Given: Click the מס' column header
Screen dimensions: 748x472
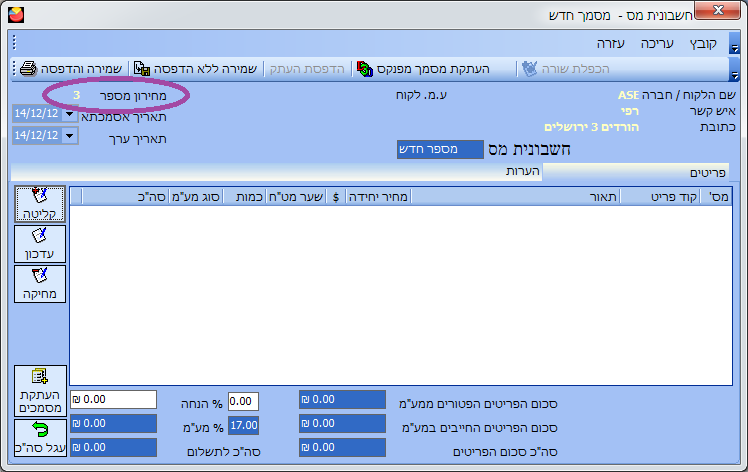Looking at the screenshot, I should [x=716, y=197].
